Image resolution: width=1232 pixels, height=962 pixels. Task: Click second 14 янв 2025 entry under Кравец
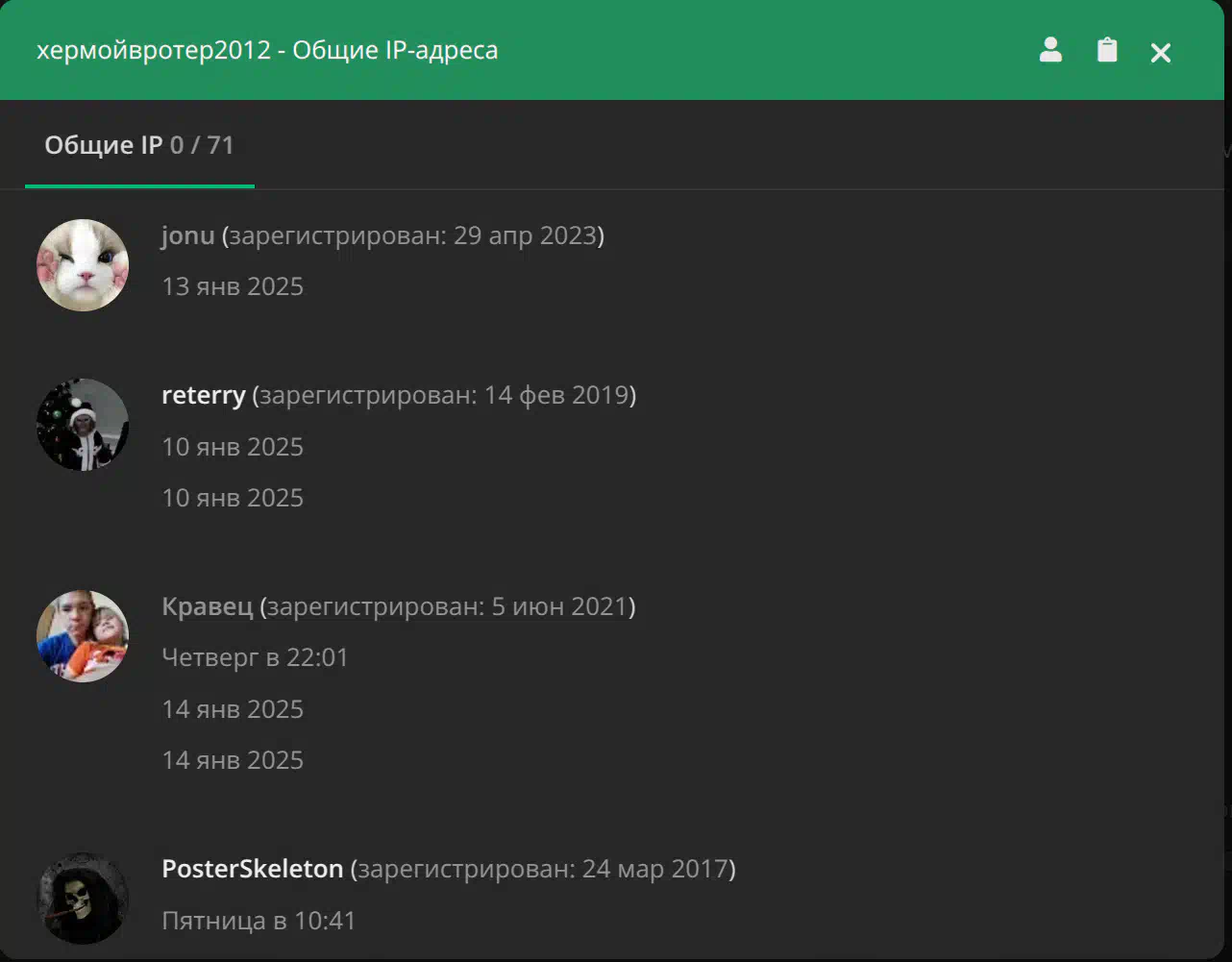point(233,760)
